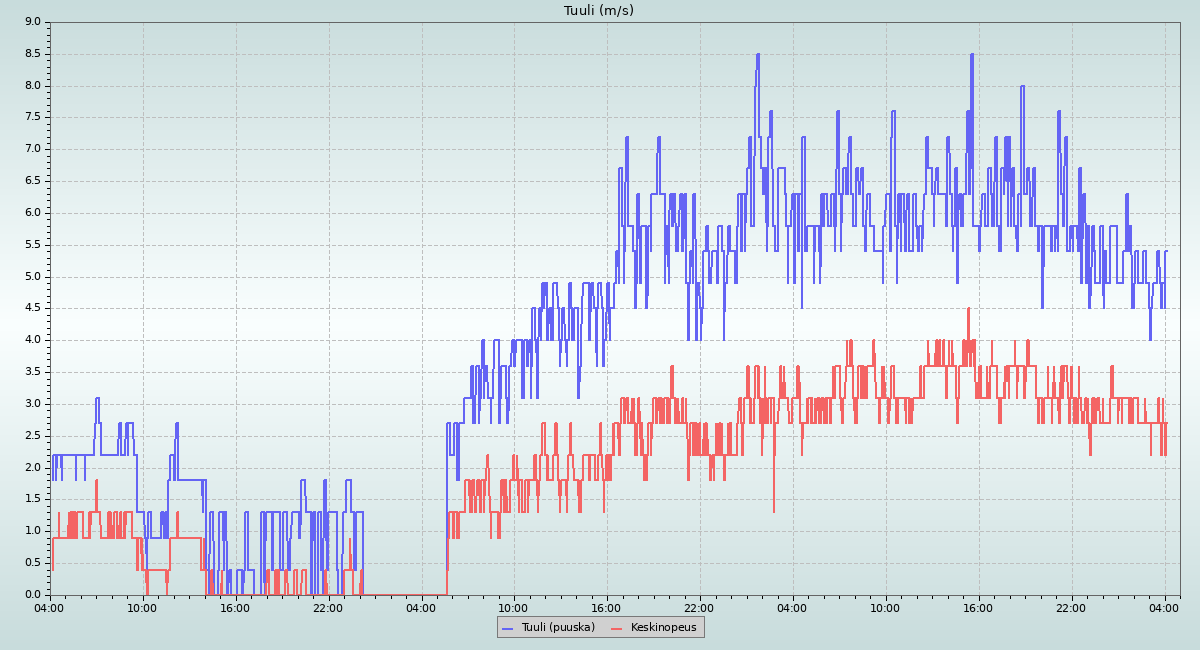Click the 6.0 value on vertical axis
The height and width of the screenshot is (650, 1200).
[x=33, y=213]
